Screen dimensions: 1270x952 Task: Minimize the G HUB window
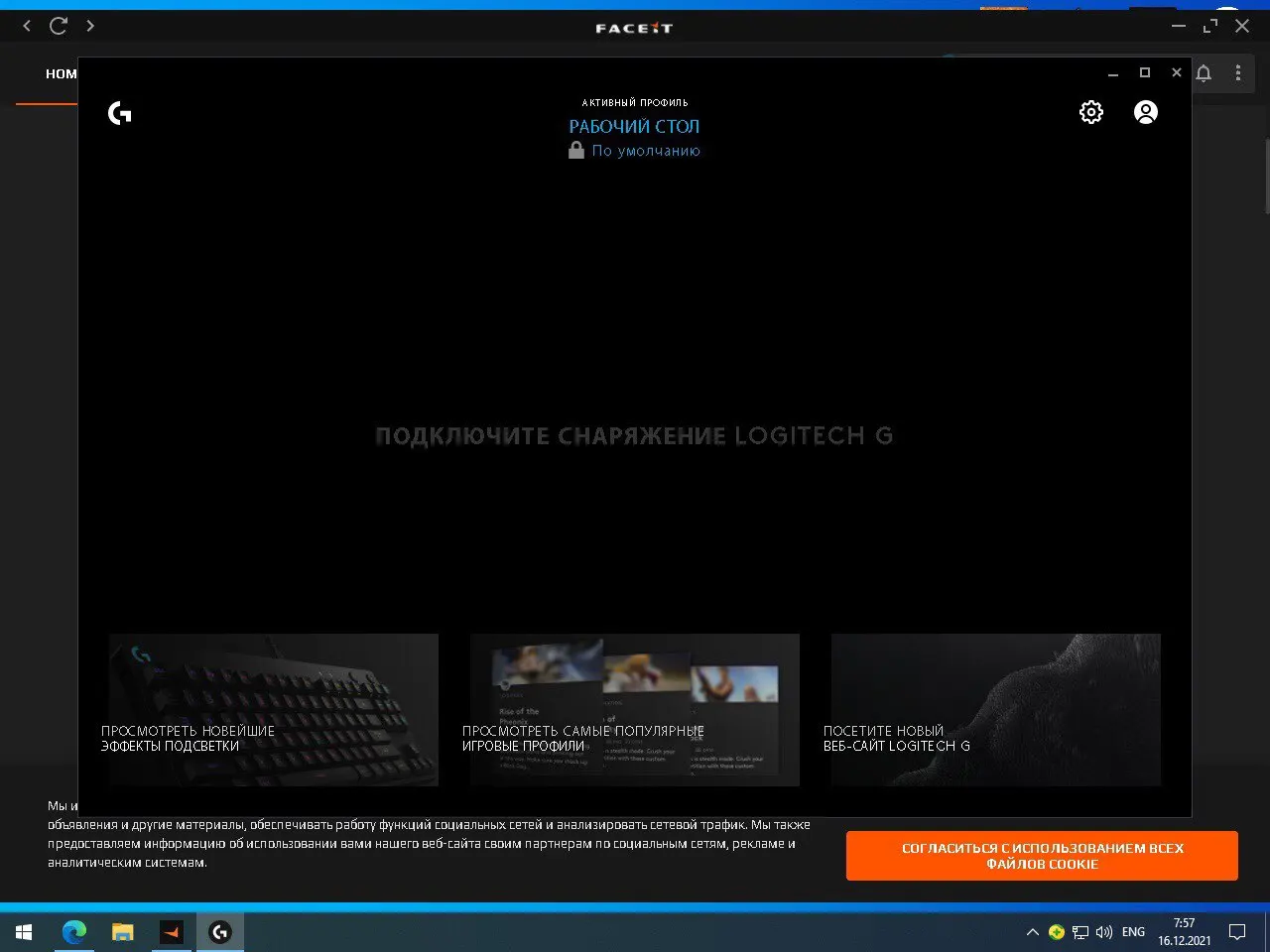(1113, 73)
